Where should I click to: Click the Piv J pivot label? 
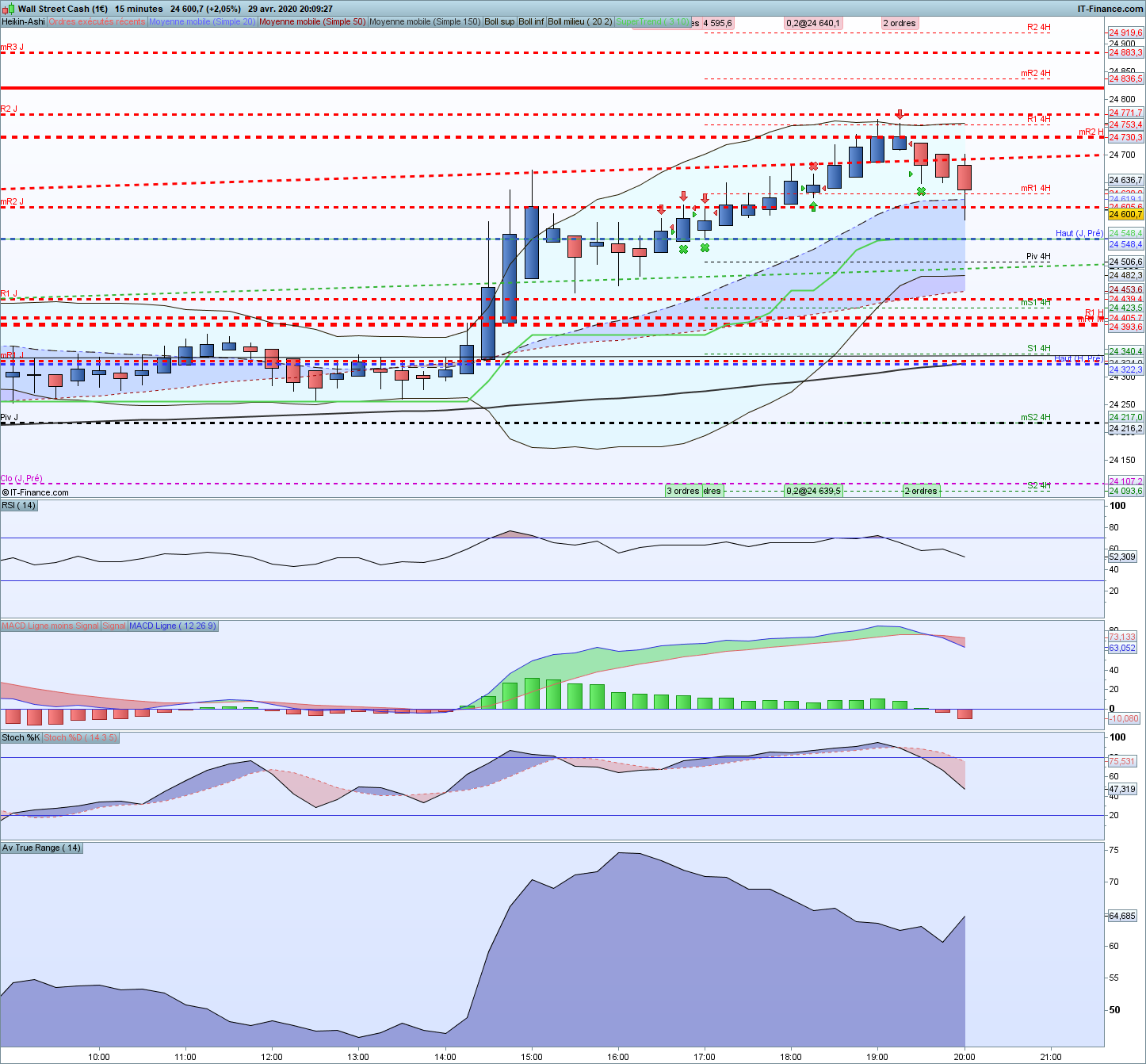[x=10, y=418]
